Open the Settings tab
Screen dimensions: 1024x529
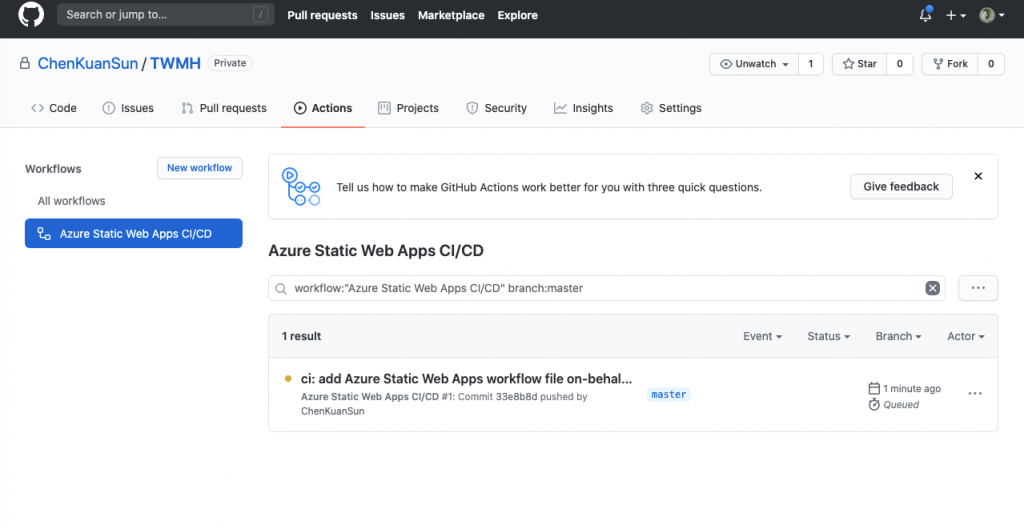coord(671,108)
